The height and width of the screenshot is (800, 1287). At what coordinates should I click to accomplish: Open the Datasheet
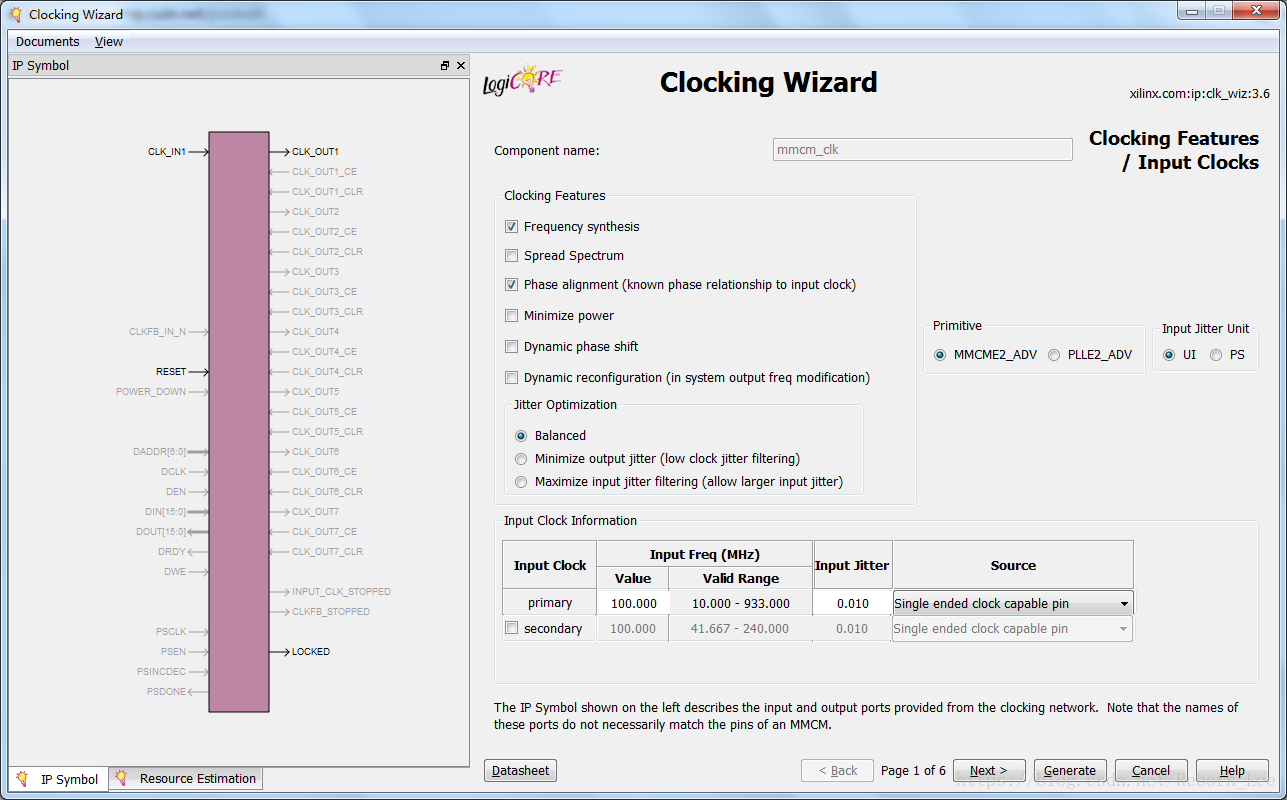pyautogui.click(x=520, y=771)
